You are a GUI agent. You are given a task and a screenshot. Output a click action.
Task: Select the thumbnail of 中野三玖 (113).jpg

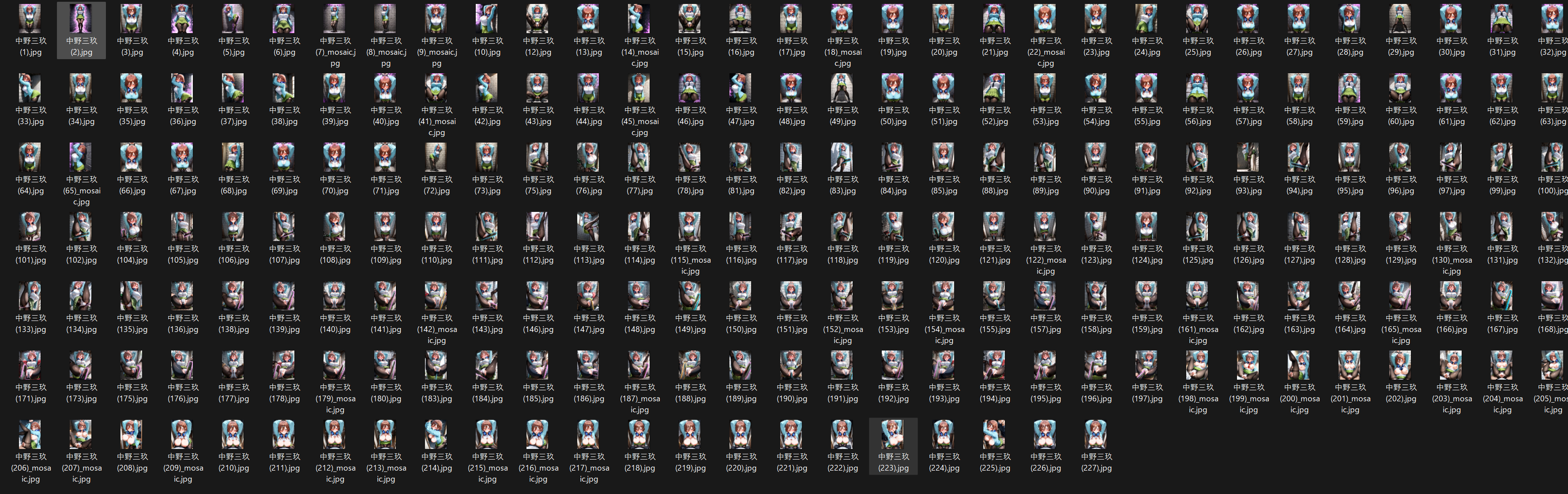589,227
